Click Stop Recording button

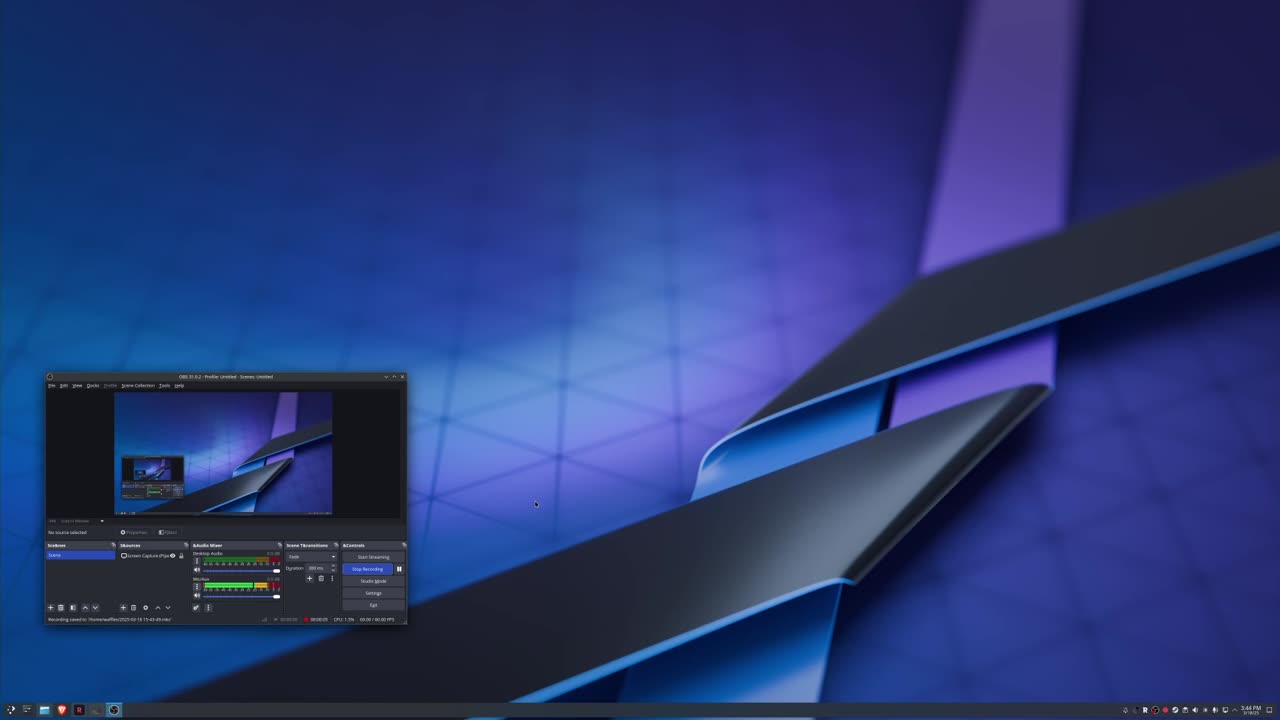[x=368, y=569]
